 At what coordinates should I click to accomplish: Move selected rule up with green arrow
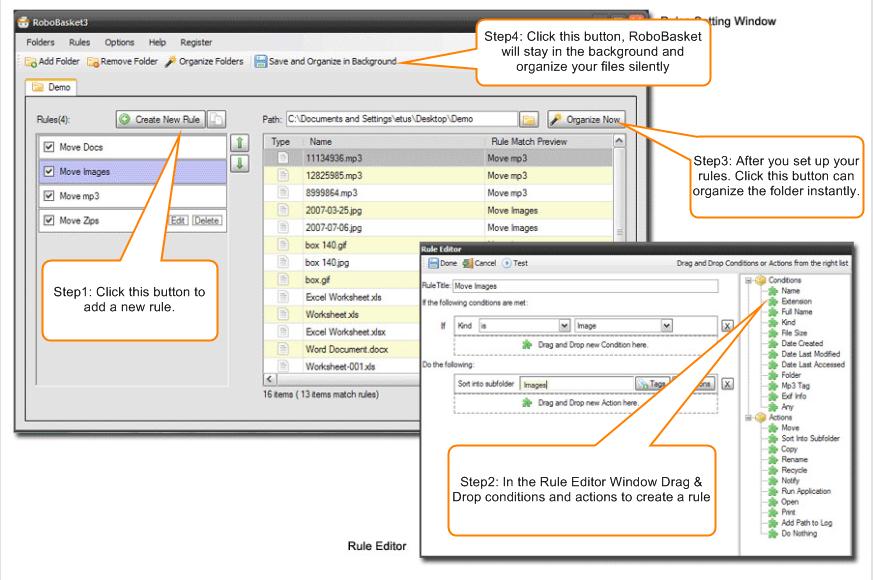click(x=239, y=143)
